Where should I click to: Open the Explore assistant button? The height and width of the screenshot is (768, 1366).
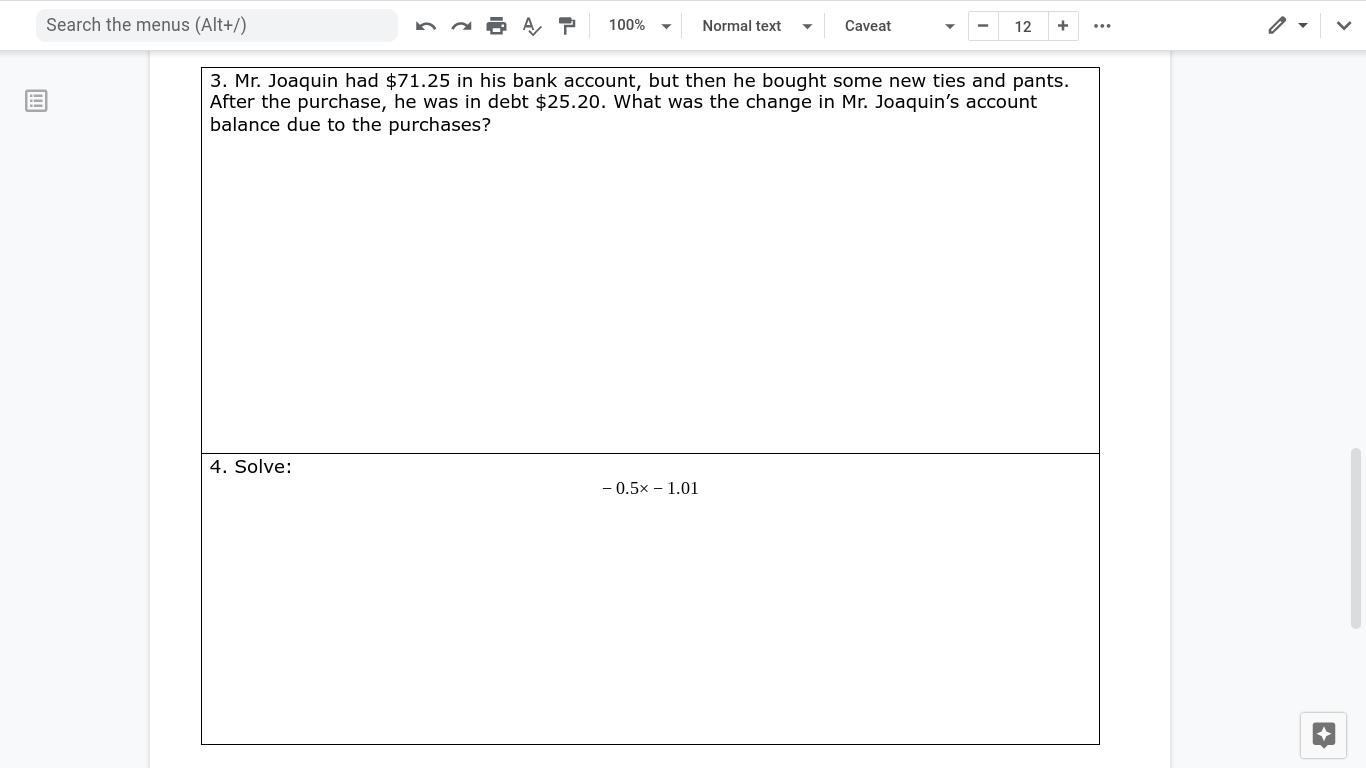point(1323,735)
